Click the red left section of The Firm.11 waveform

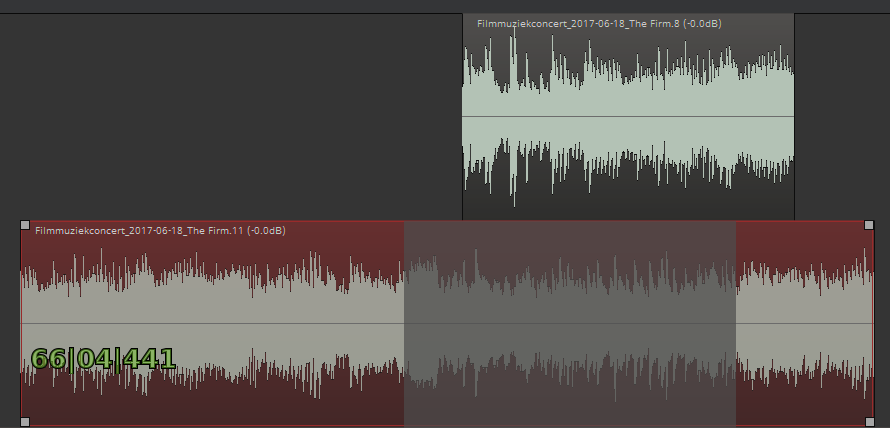(210, 290)
